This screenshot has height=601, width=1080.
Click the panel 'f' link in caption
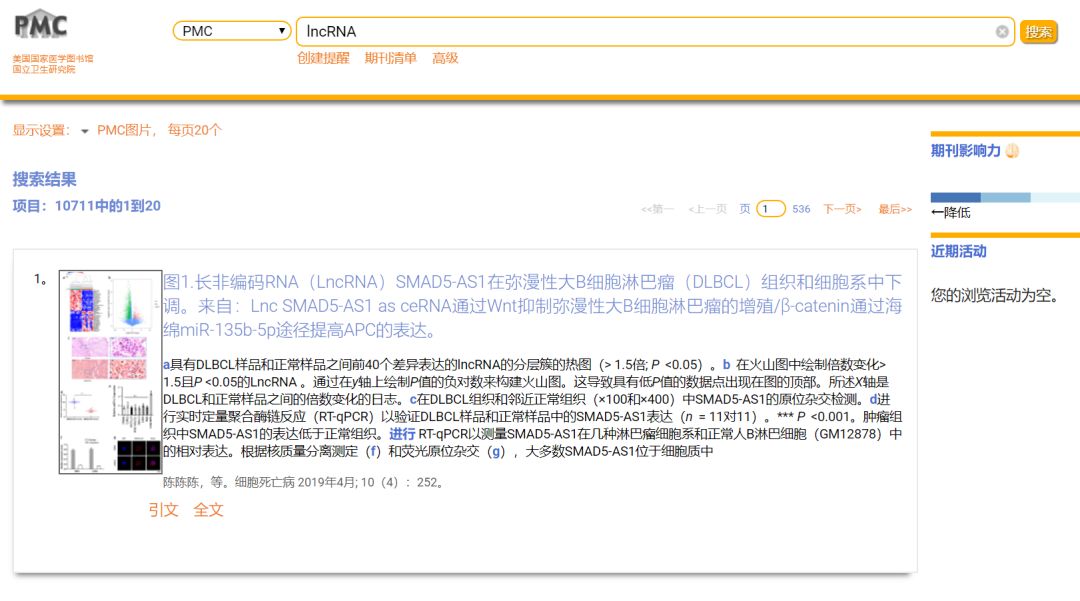(x=373, y=452)
